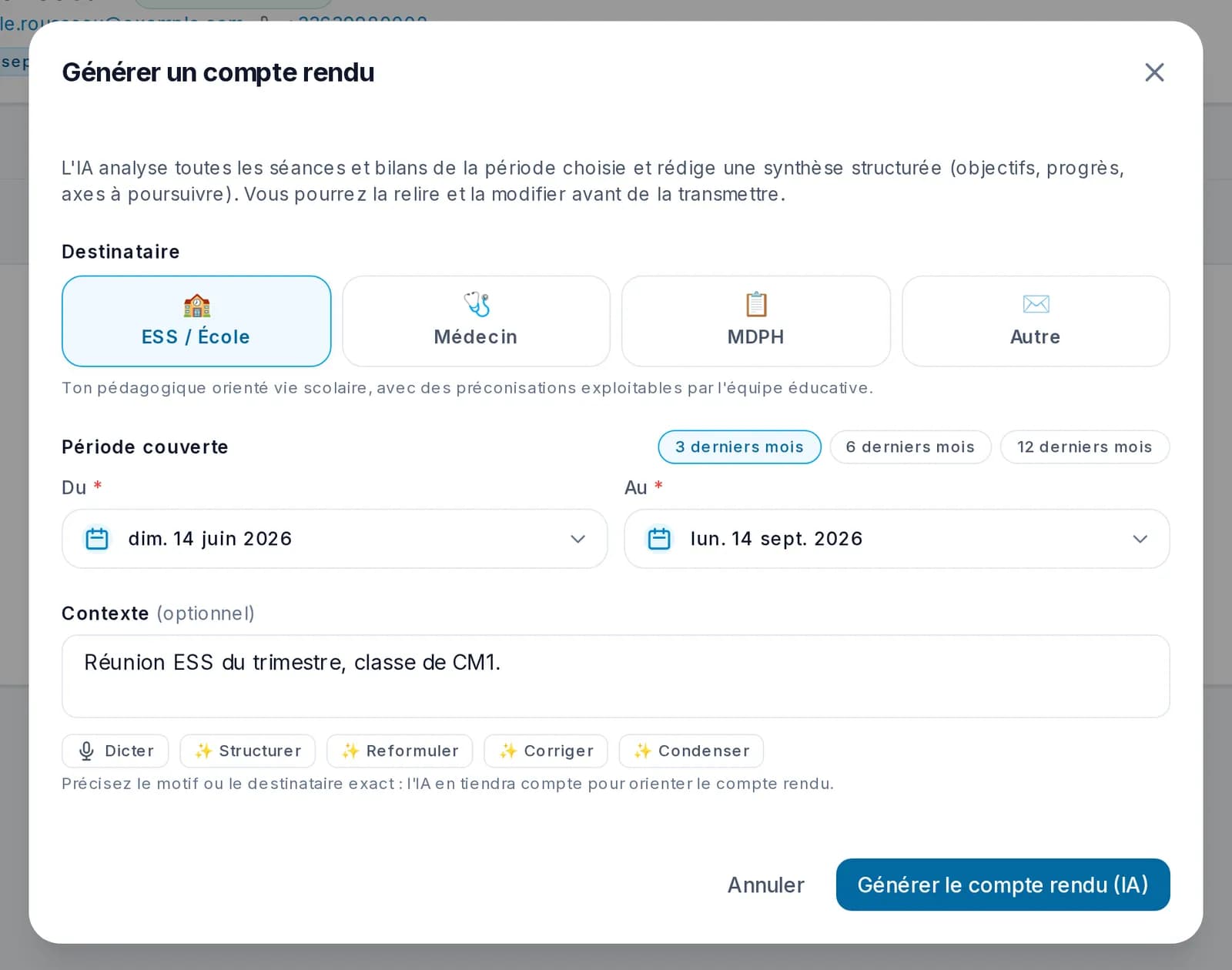The image size is (1232, 970).
Task: Click the stethoscope icon
Action: [x=477, y=304]
